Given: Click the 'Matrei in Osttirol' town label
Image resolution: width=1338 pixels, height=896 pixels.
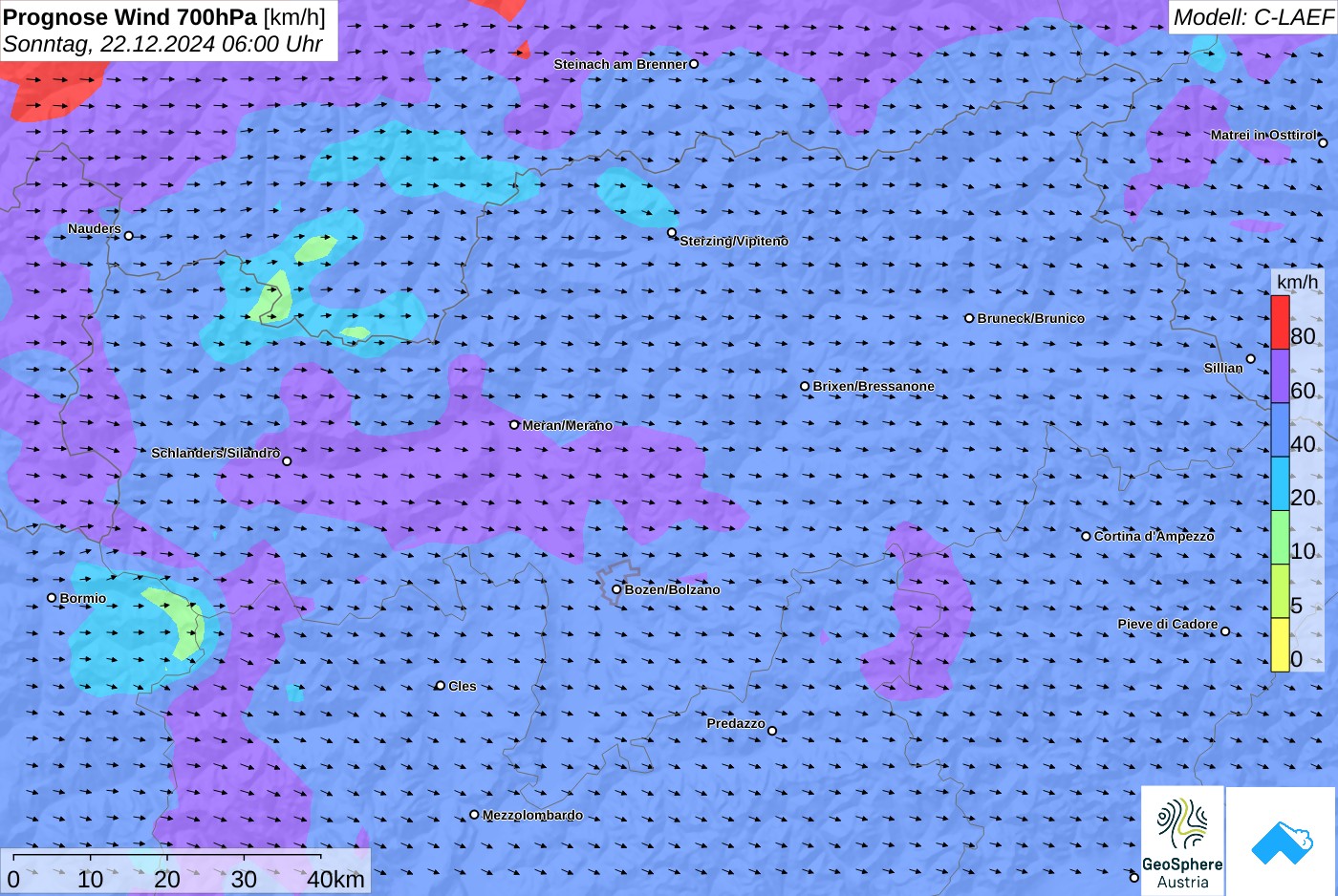Looking at the screenshot, I should coord(1263,135).
